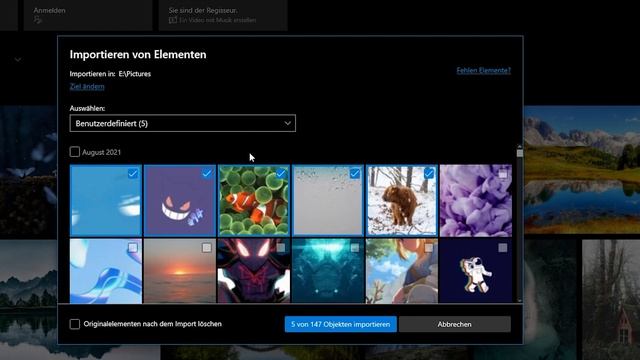Click the Ziel ändern link
This screenshot has height=360, width=640.
87,87
